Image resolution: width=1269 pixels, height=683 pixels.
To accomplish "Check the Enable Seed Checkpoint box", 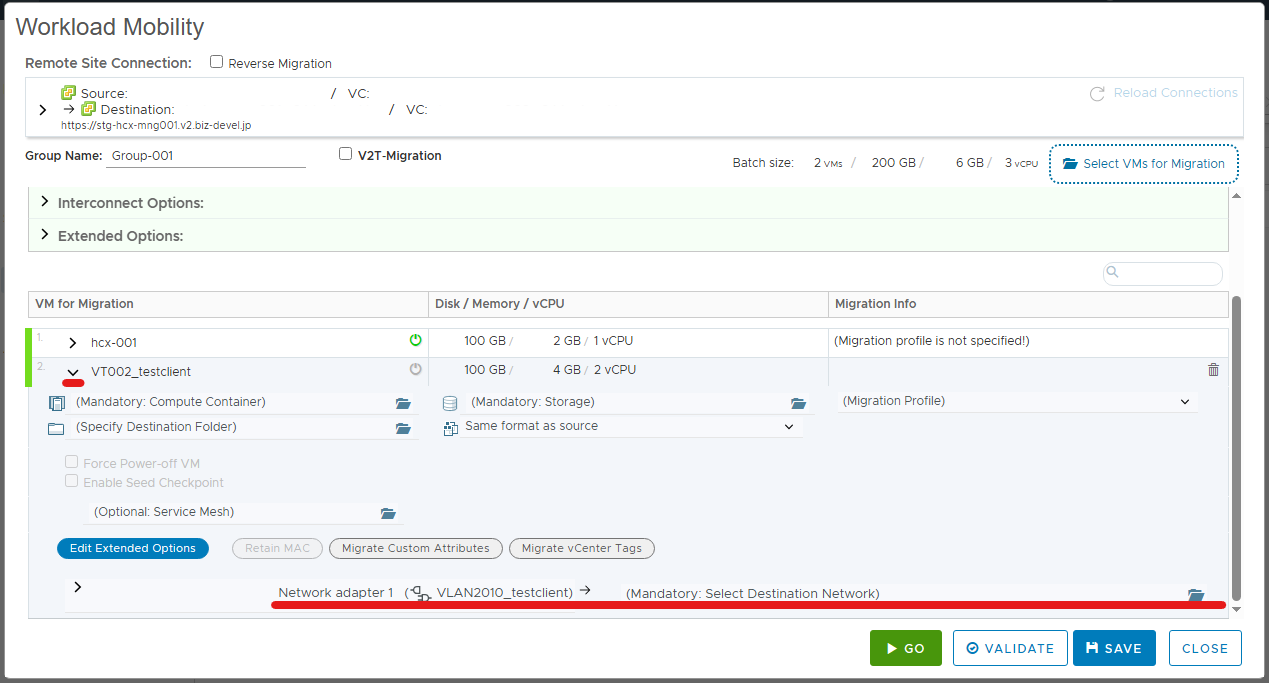I will click(71, 481).
